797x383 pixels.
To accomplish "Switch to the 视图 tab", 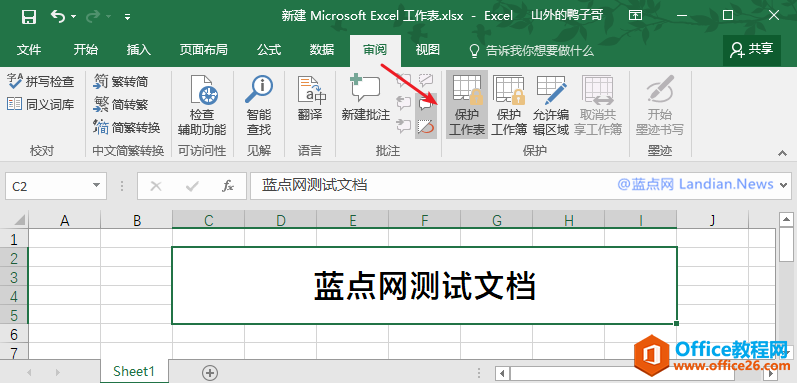I will pyautogui.click(x=427, y=50).
